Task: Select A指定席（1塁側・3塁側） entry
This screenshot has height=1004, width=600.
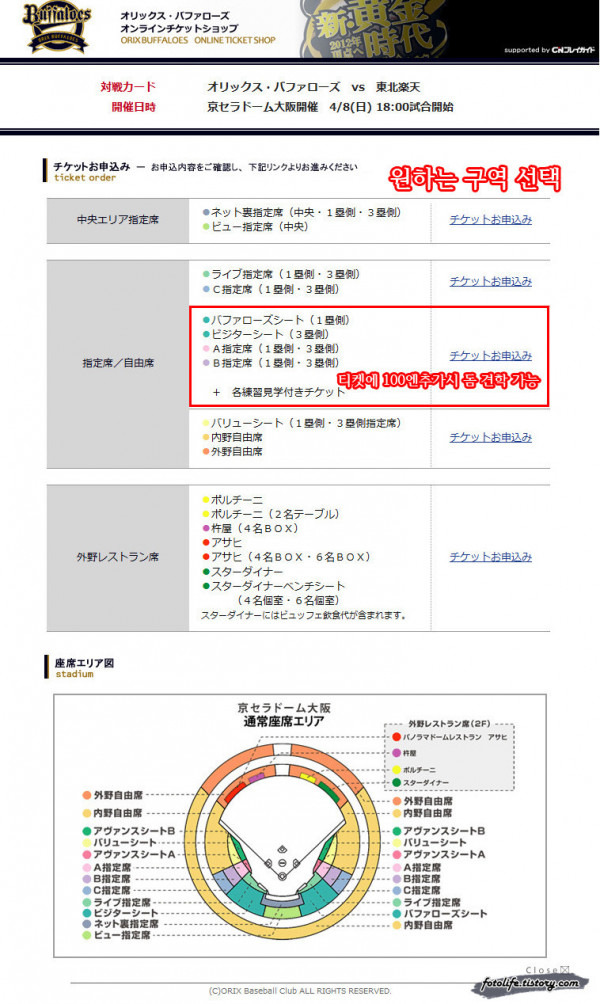Action: click(271, 349)
